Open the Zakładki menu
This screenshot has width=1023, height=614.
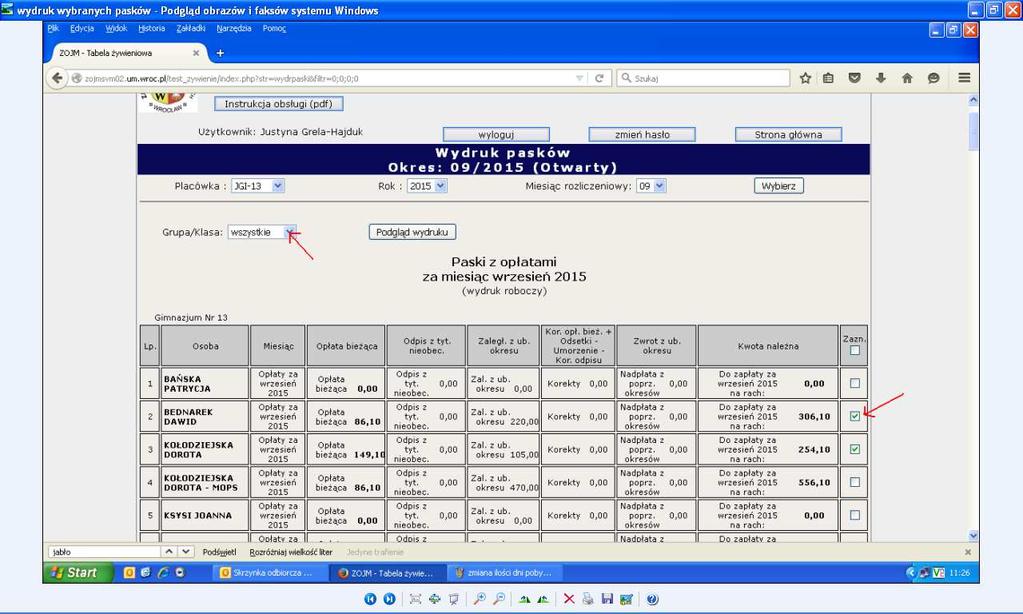[191, 28]
